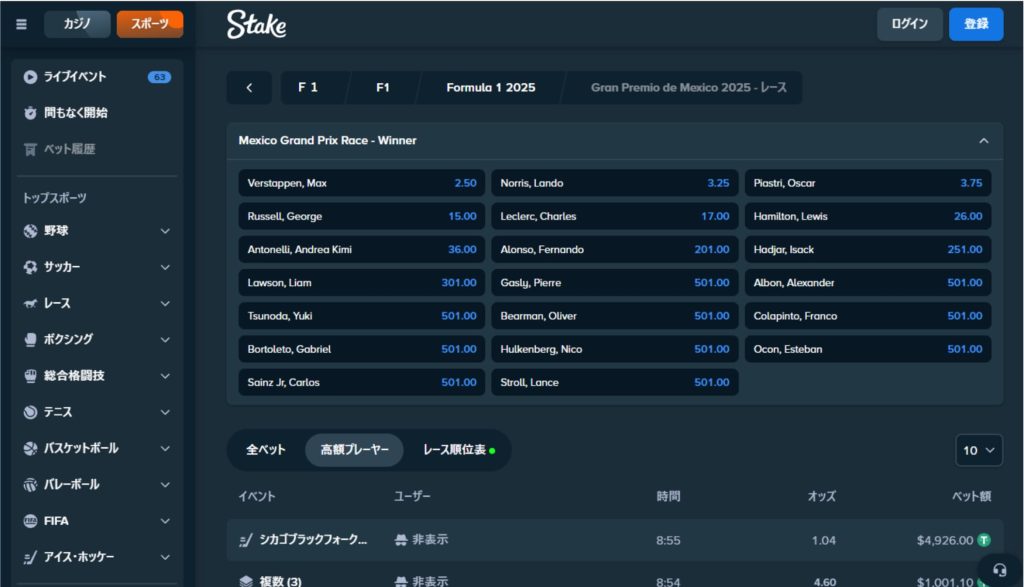Click the soccer ball sidebar icon
The image size is (1024, 587).
30,267
